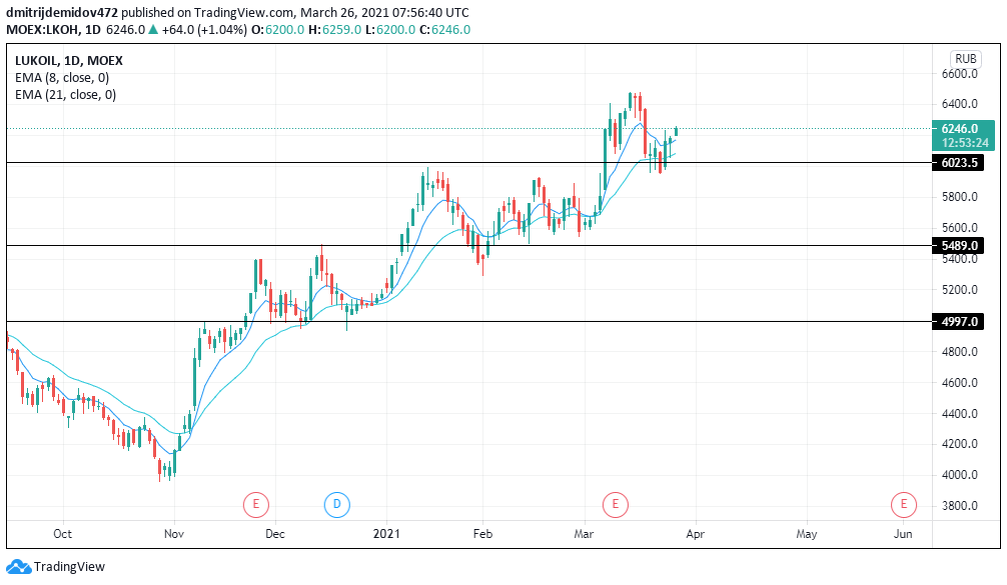Open the TradingView link text
This screenshot has width=1007, height=585.
click(69, 566)
